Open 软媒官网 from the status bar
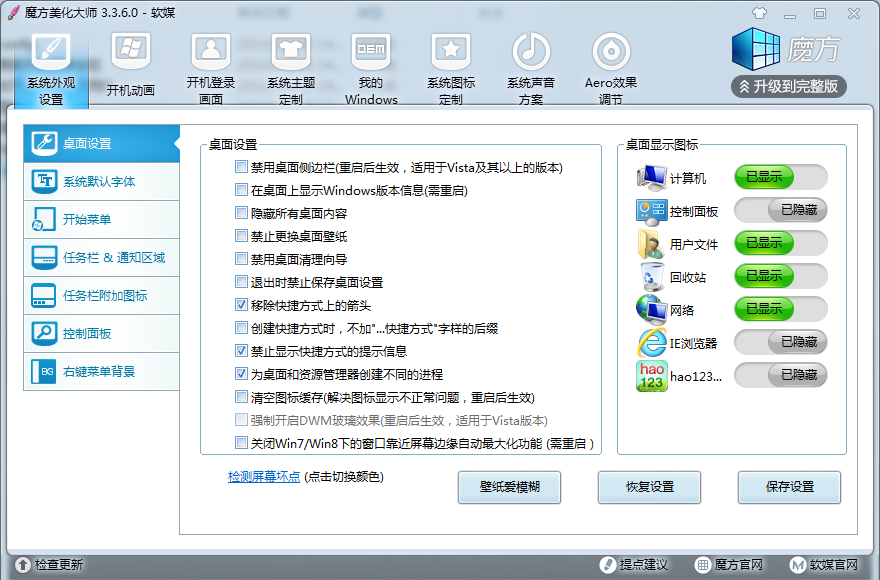 click(x=823, y=564)
